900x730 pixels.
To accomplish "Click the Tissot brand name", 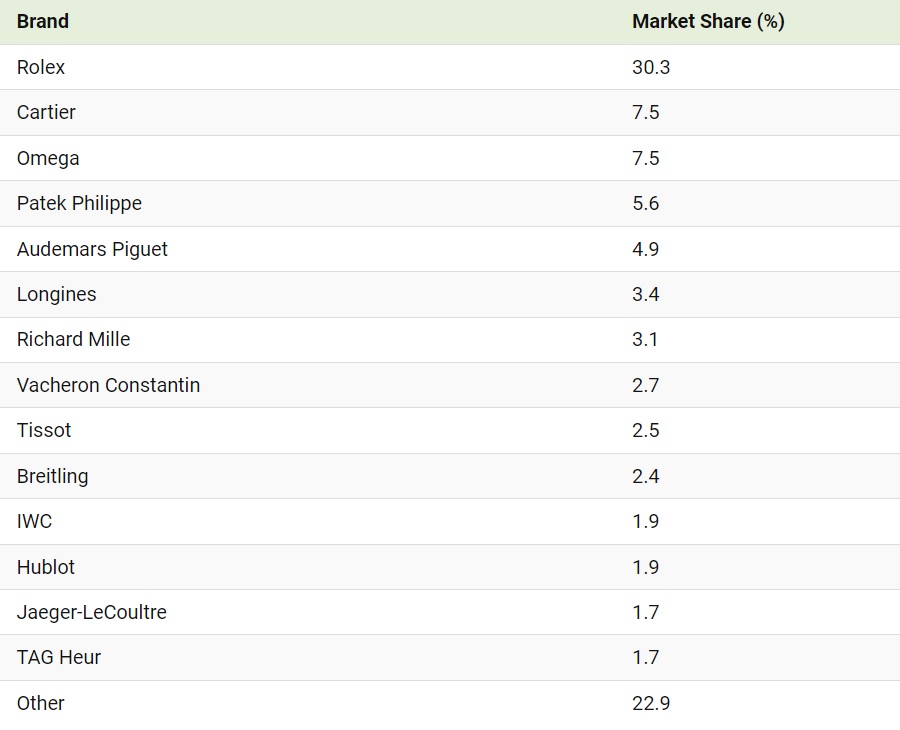I will [44, 430].
